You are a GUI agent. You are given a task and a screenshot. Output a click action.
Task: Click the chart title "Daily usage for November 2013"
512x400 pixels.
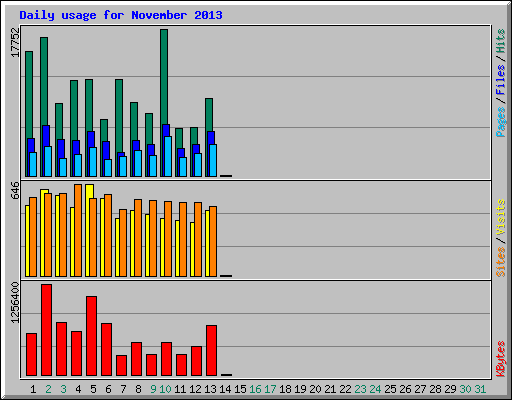tap(121, 15)
